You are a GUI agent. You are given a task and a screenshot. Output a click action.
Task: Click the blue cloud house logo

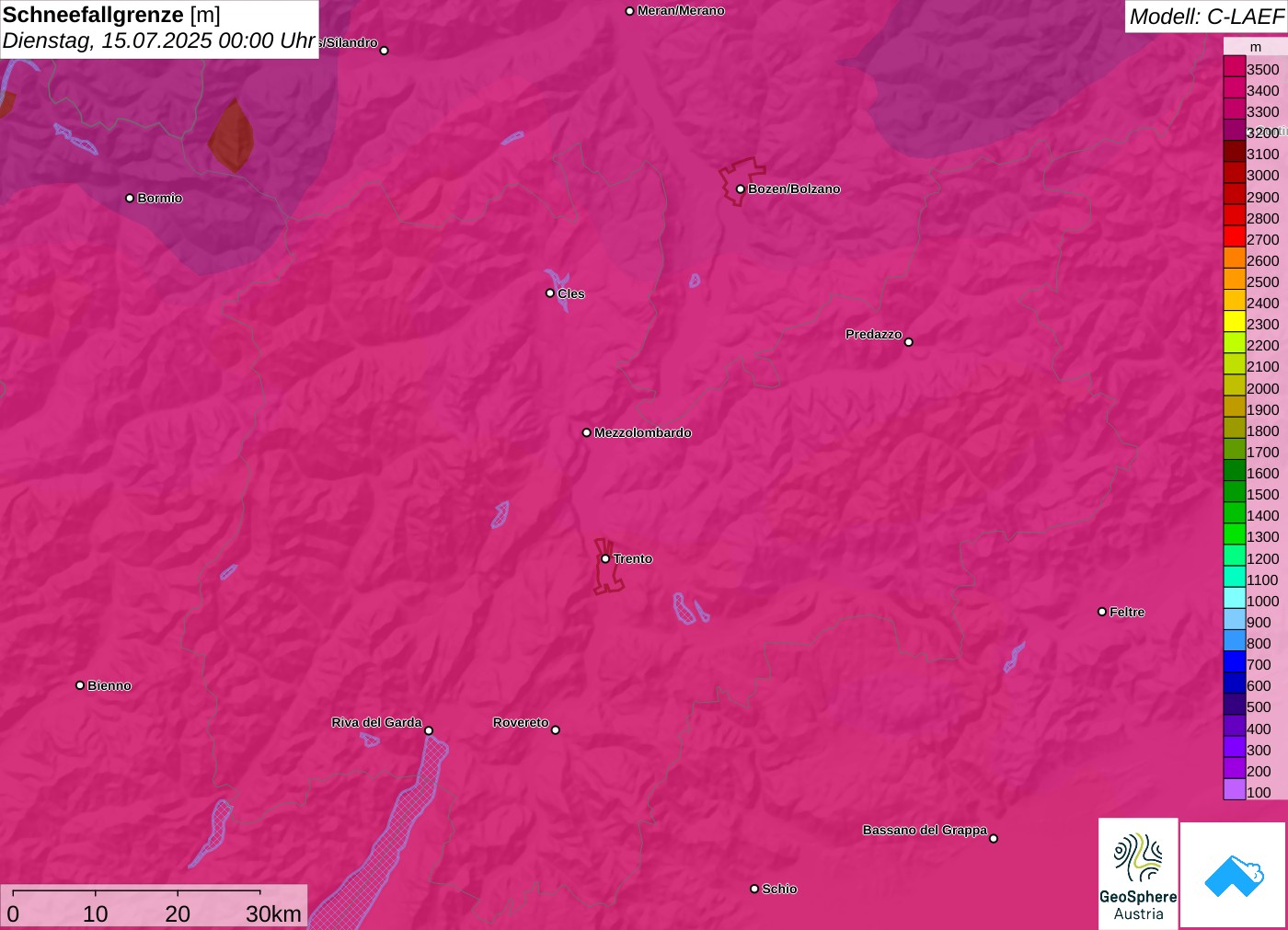point(1234,875)
